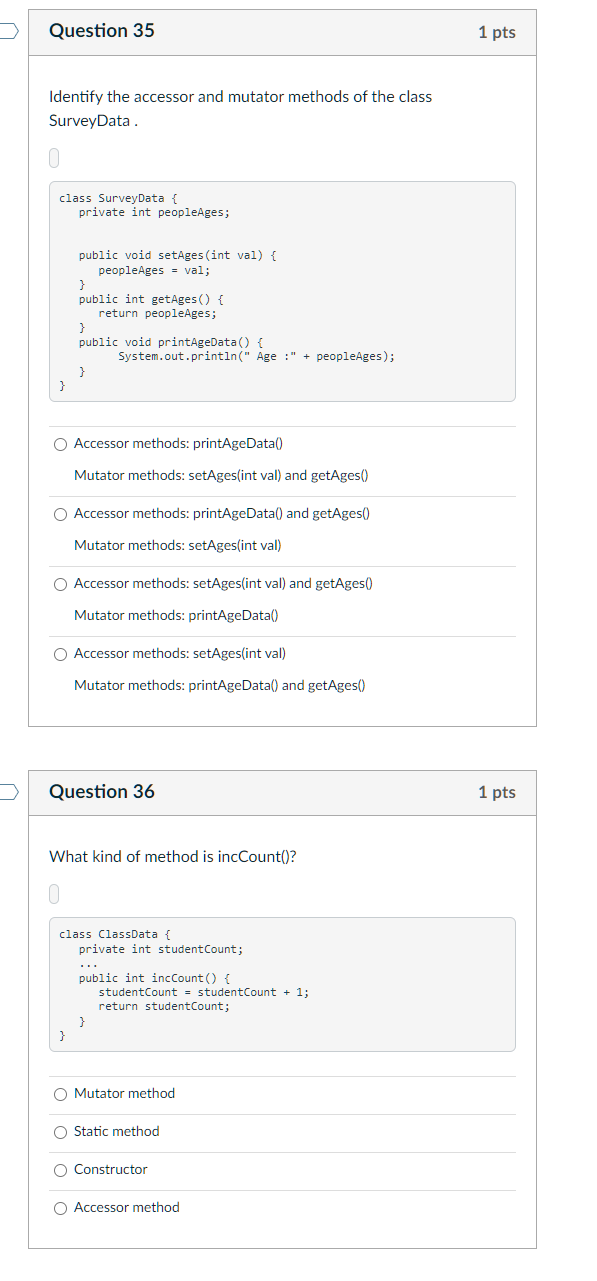Select answer with accessor printAgeData() only
This screenshot has height=1281, width=597.
coord(61,443)
